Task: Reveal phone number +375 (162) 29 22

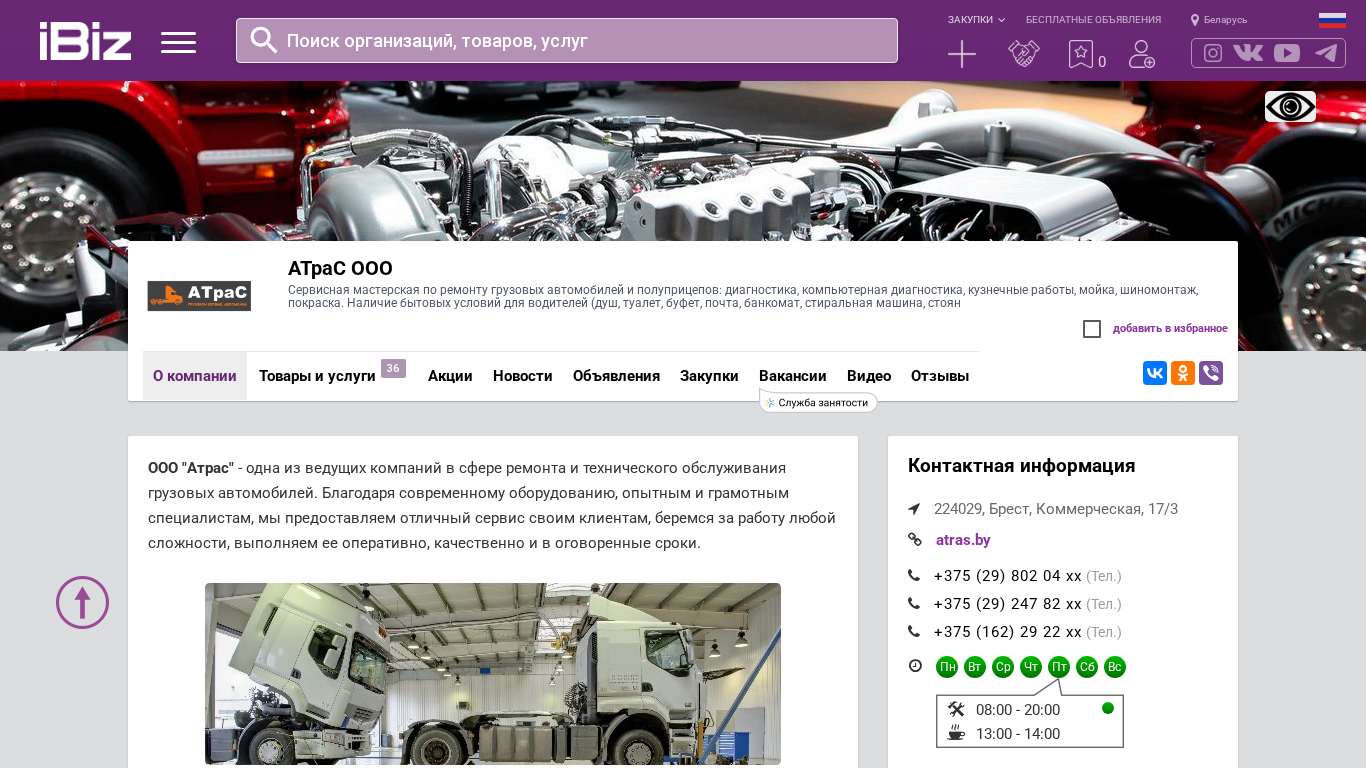Action: 1008,632
